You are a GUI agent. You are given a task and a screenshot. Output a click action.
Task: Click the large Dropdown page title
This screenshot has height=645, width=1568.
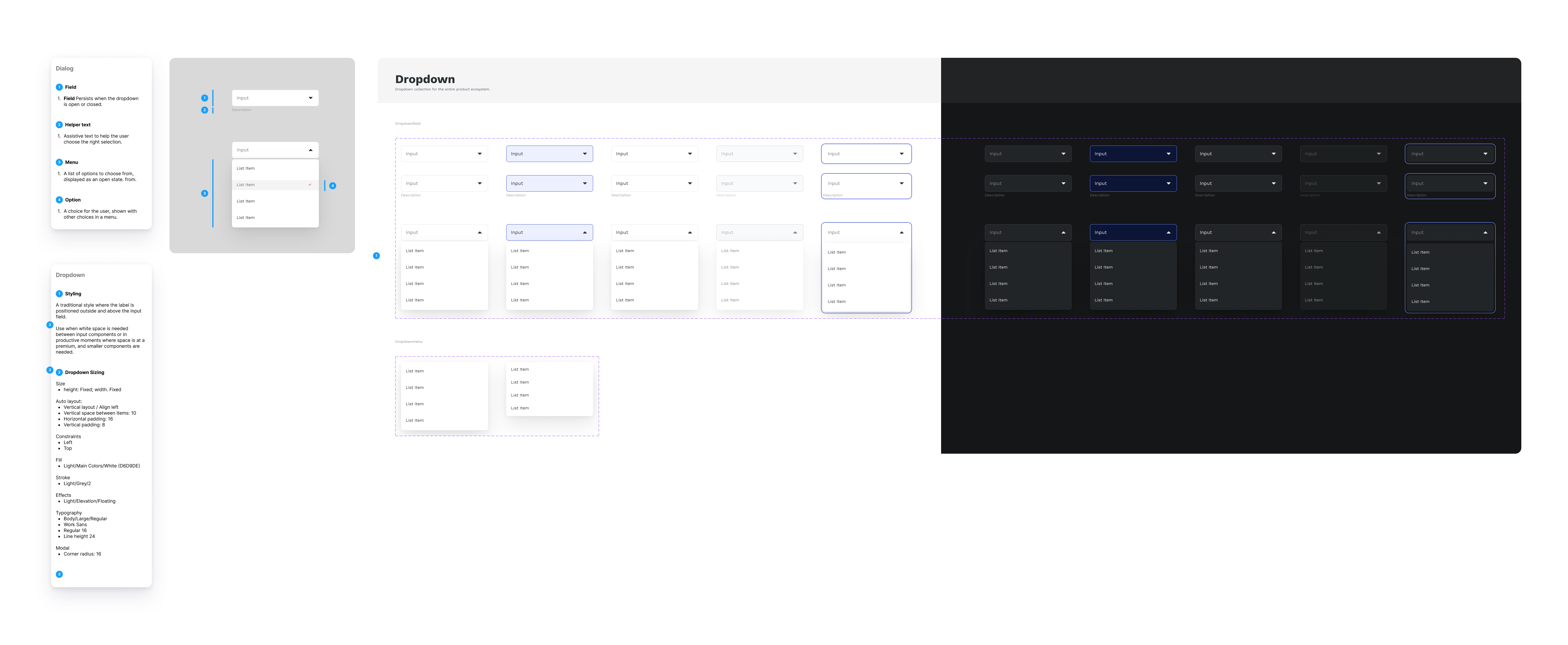click(x=425, y=79)
